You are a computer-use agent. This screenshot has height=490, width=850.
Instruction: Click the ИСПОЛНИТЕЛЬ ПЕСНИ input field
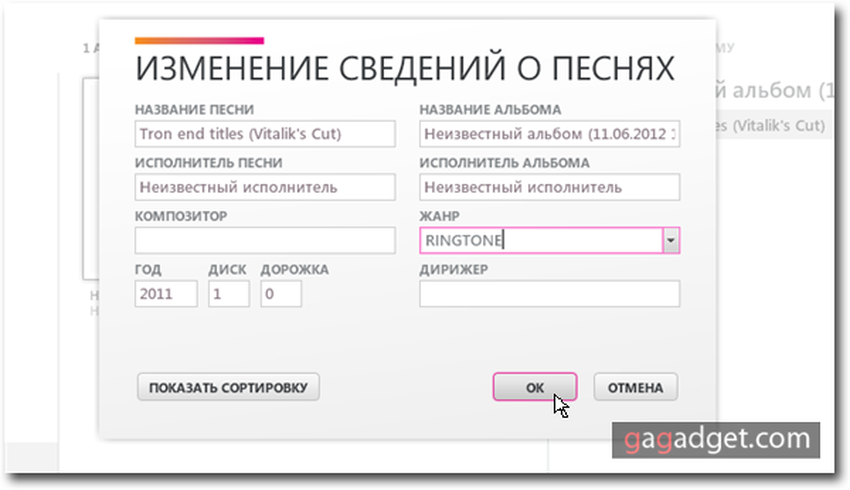click(265, 188)
